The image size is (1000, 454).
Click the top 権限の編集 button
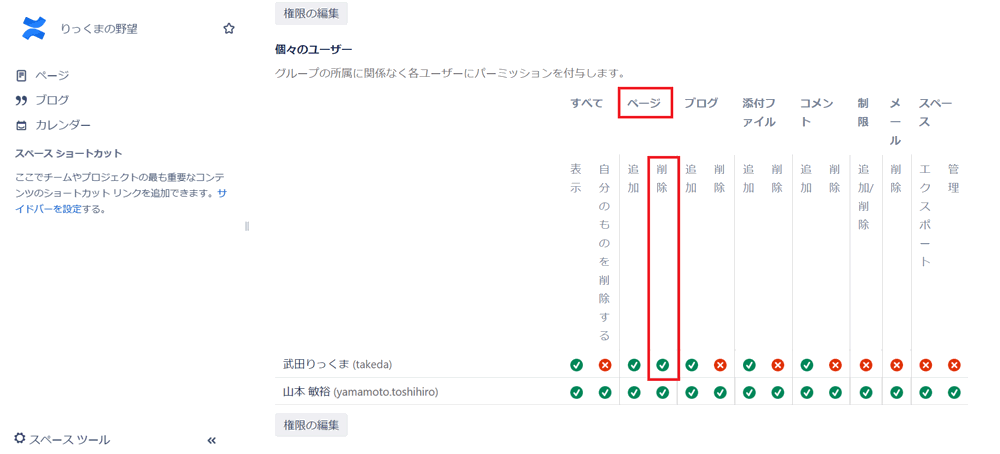coord(311,13)
